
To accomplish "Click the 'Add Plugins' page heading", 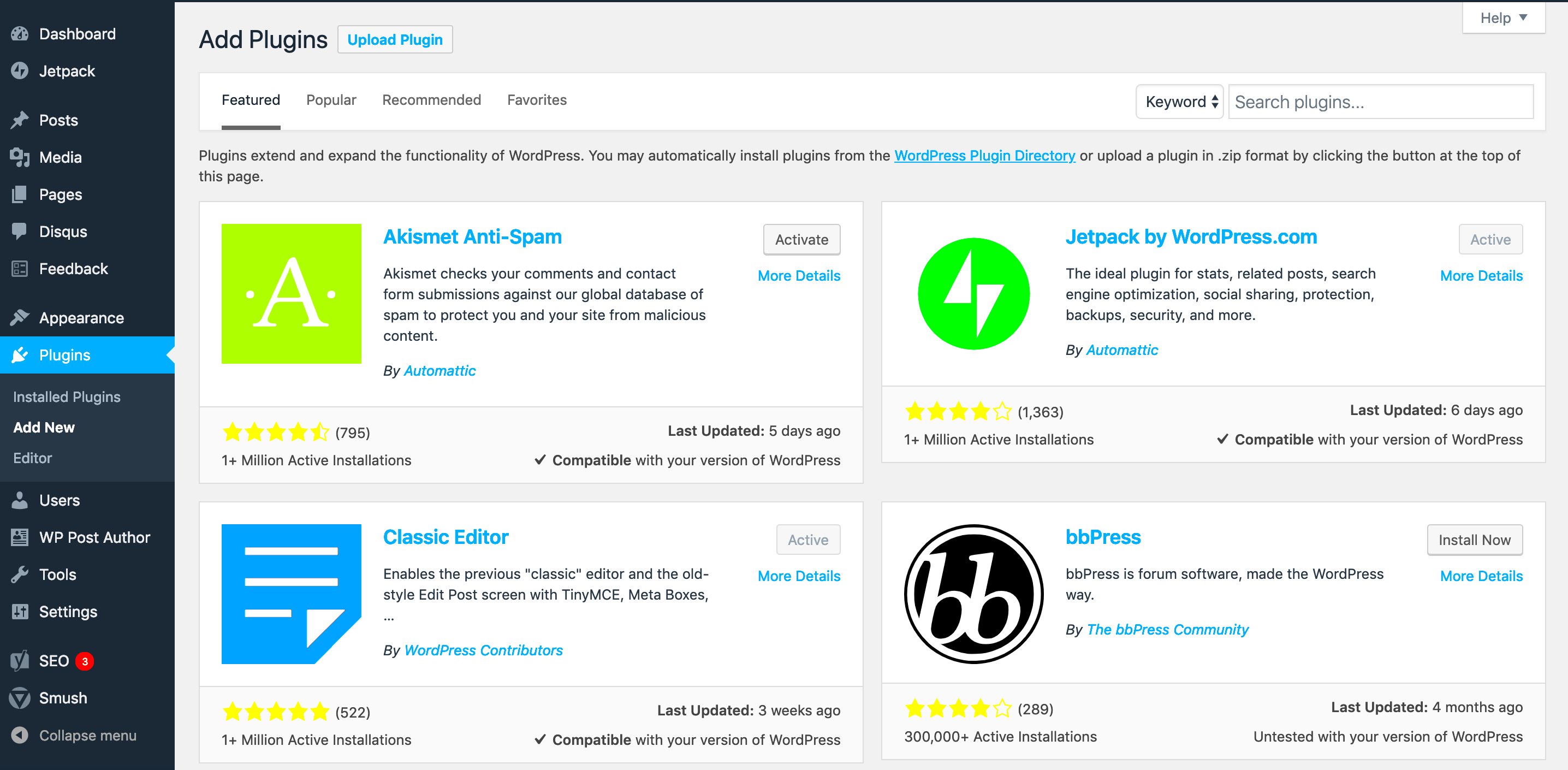I will [x=263, y=39].
